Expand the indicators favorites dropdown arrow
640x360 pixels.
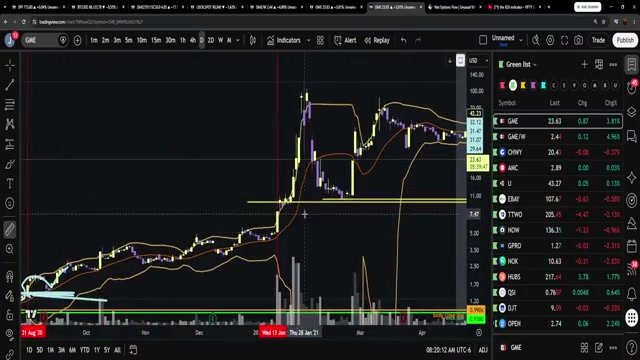click(x=309, y=40)
